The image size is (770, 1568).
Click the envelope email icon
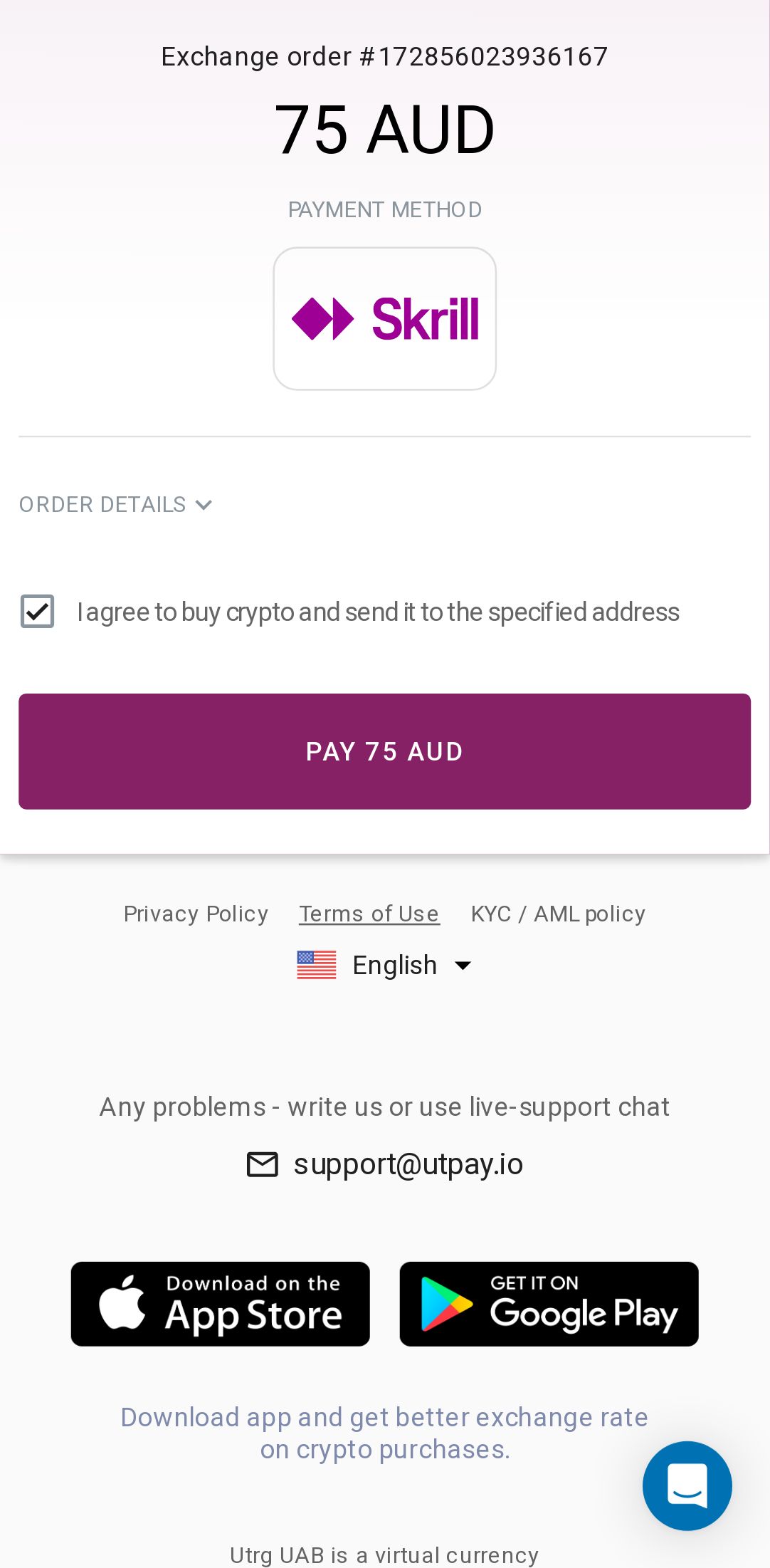tap(262, 1164)
